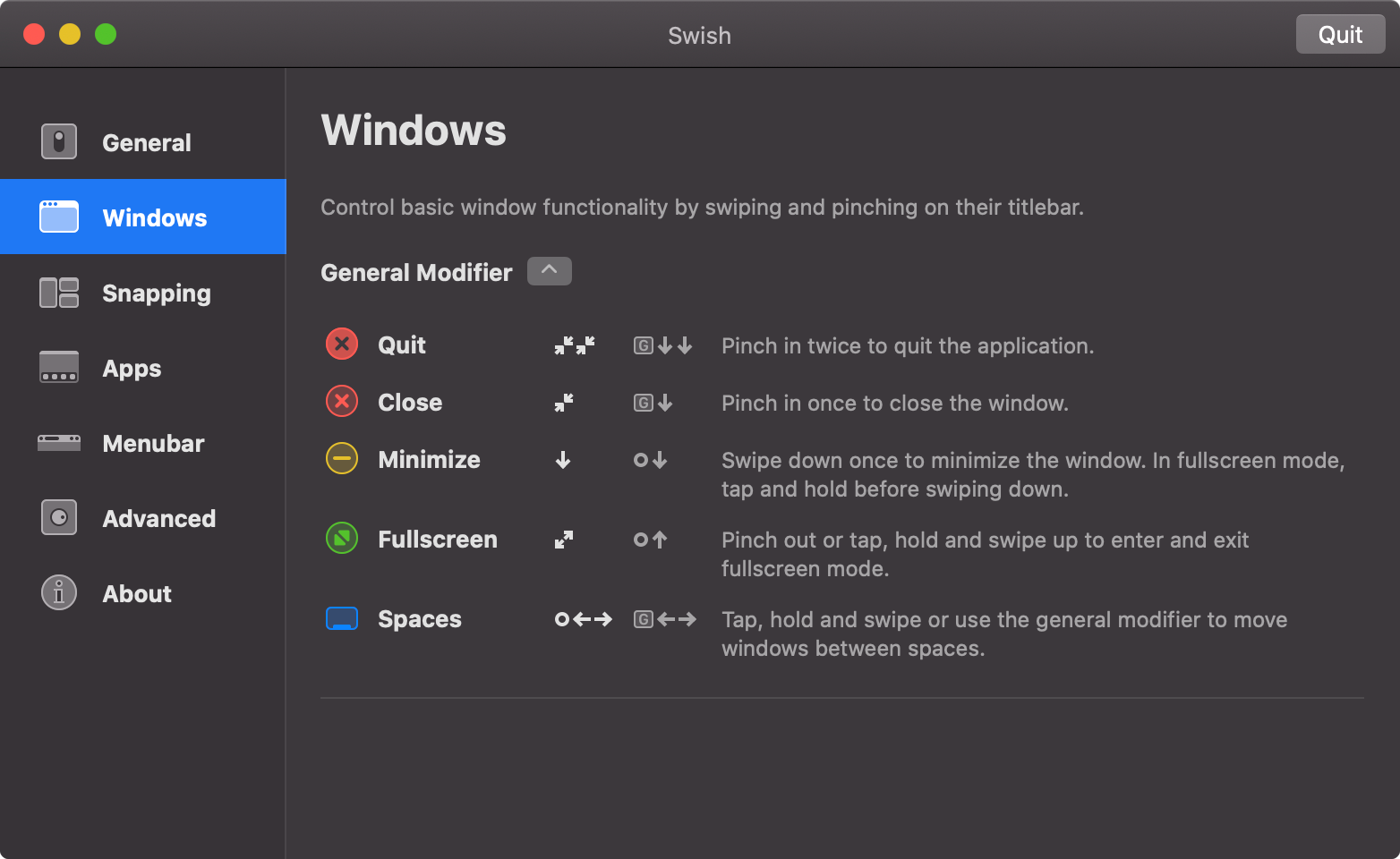Click the Minimize action label

point(429,460)
